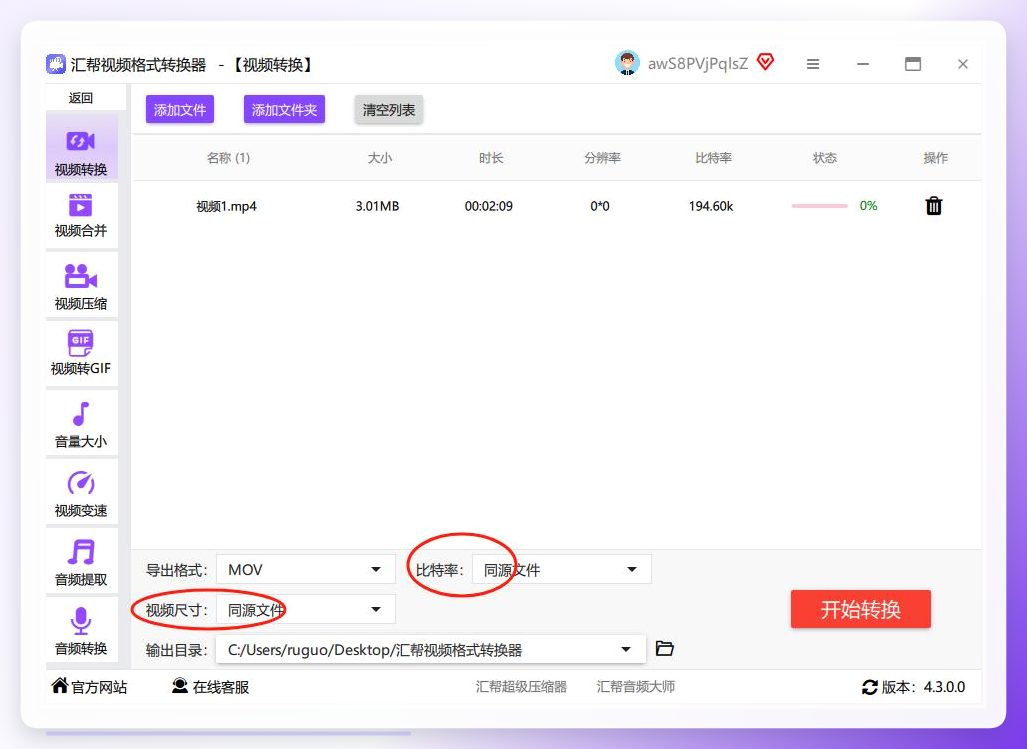Click the progress bar for 视频1.mp4
This screenshot has height=749, width=1027.
[819, 206]
